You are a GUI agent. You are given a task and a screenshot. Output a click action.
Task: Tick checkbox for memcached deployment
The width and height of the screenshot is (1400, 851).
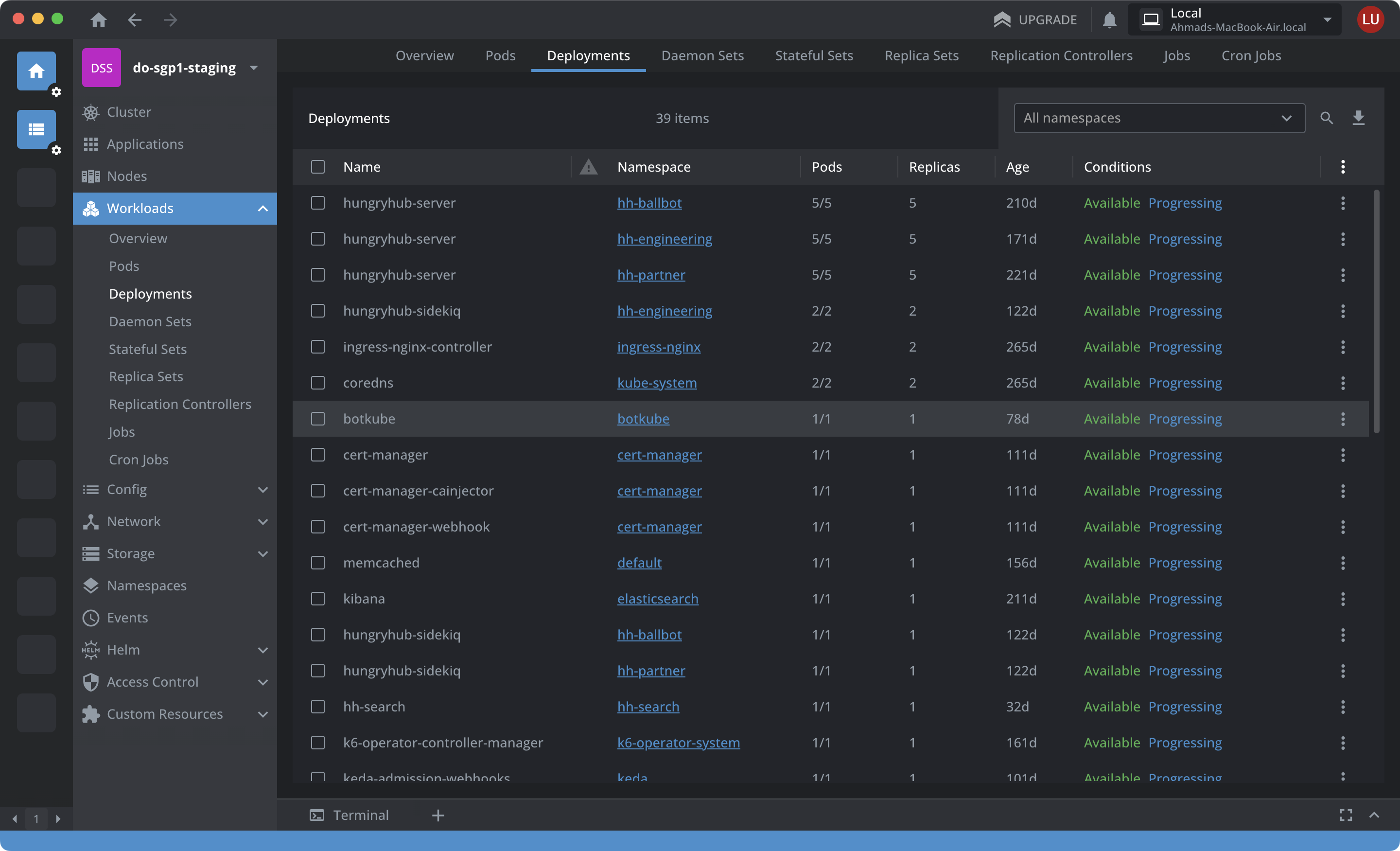coord(317,563)
